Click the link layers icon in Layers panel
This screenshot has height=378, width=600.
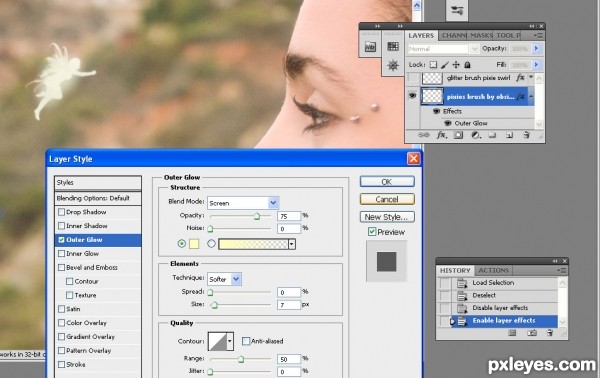click(423, 135)
